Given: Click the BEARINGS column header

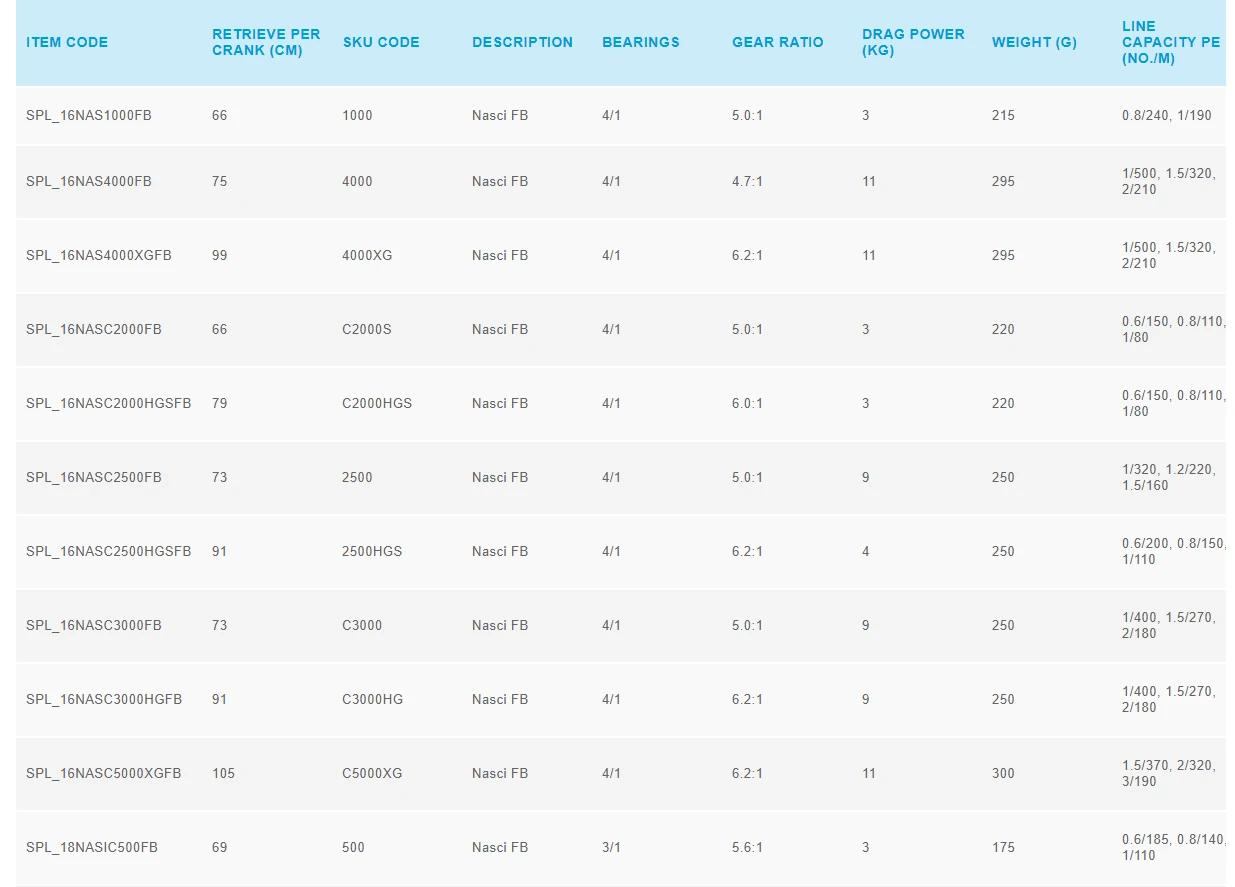Looking at the screenshot, I should [x=641, y=42].
